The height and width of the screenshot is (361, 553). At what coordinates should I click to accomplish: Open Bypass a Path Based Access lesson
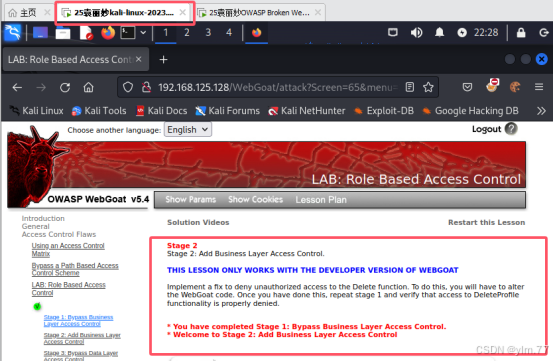click(75, 269)
